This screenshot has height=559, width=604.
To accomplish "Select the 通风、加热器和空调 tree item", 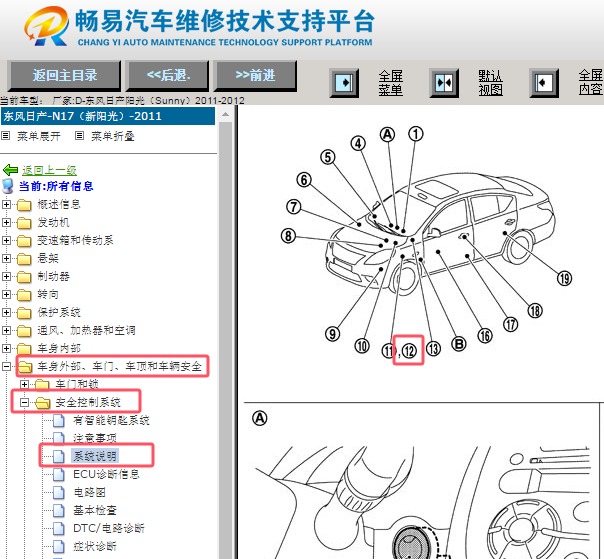I will coord(86,330).
